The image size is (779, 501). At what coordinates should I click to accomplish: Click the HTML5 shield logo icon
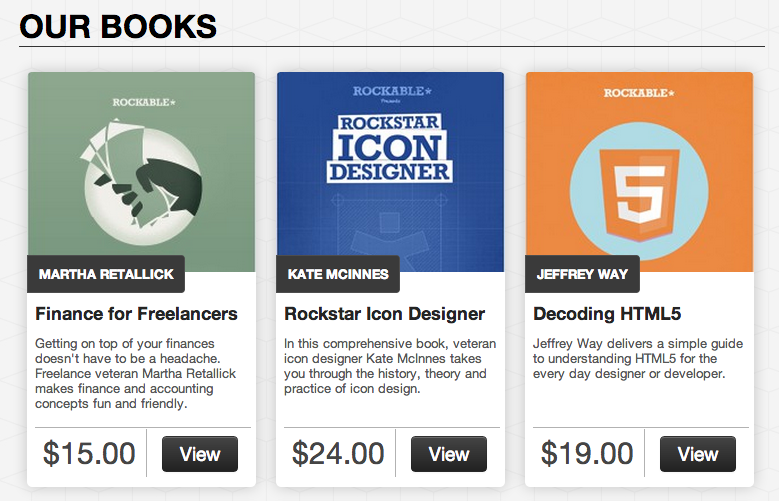pos(639,194)
